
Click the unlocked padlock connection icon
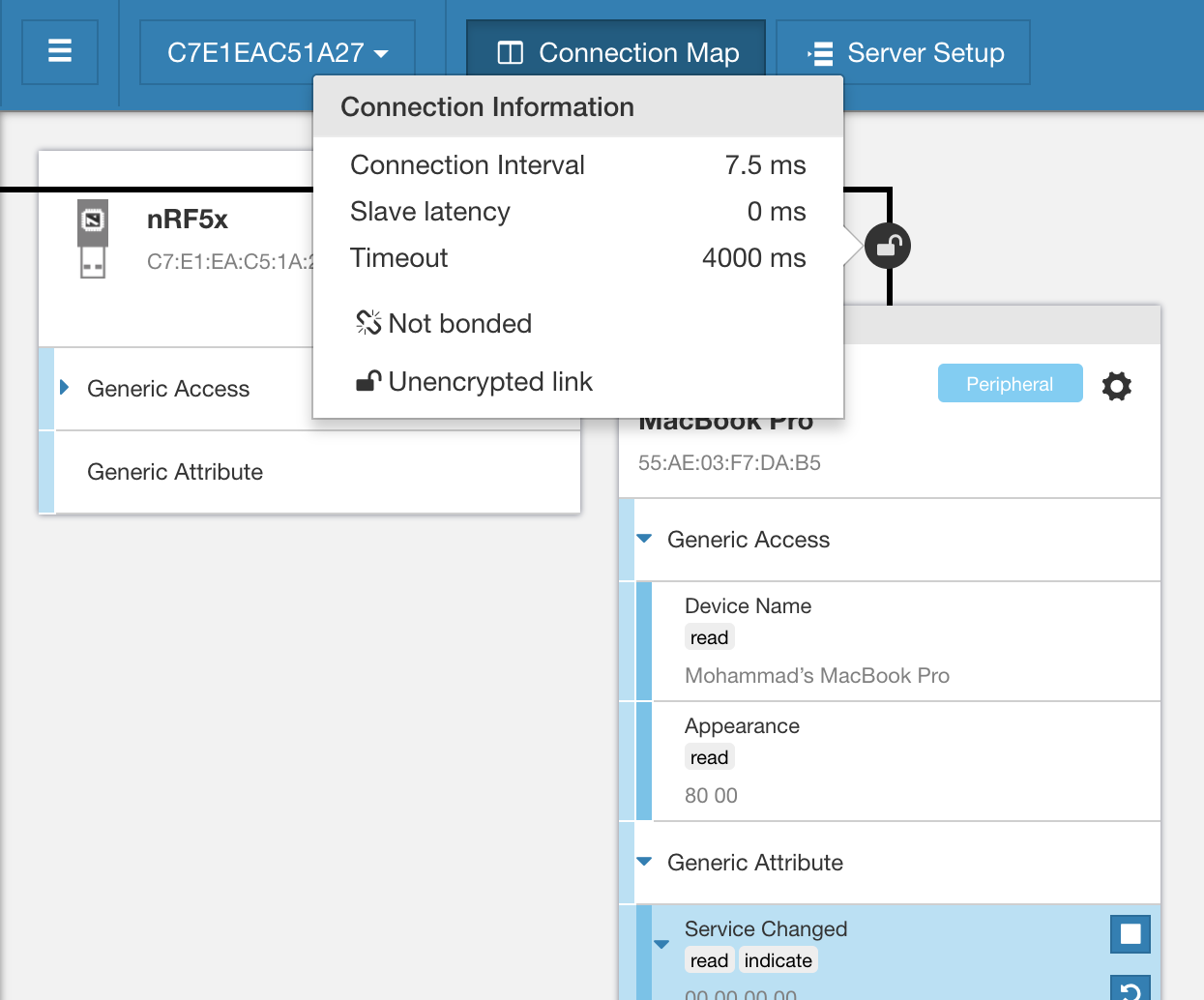point(887,247)
